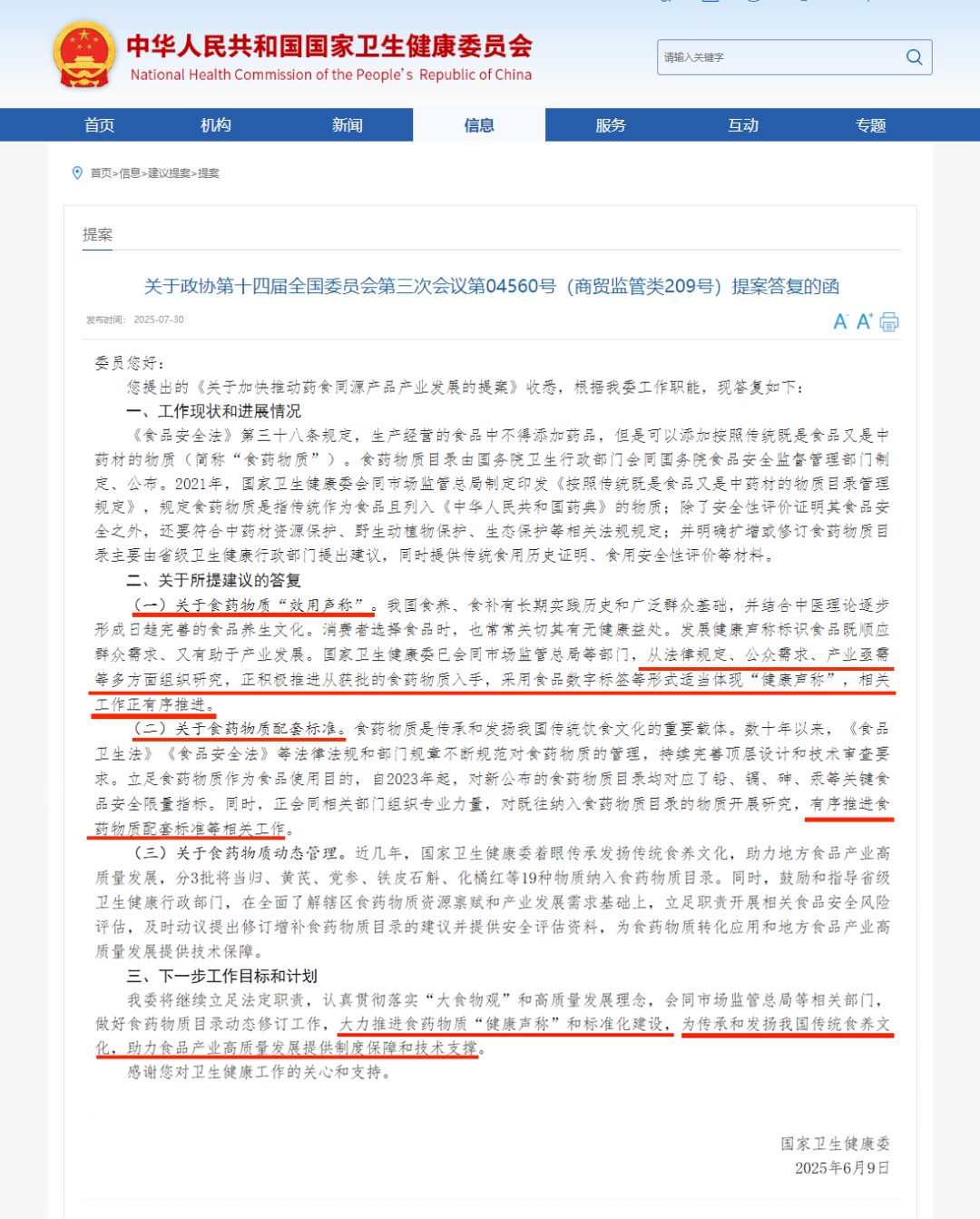Image resolution: width=980 pixels, height=1219 pixels.
Task: Click the 建议提案 breadcrumb link
Action: click(x=169, y=173)
